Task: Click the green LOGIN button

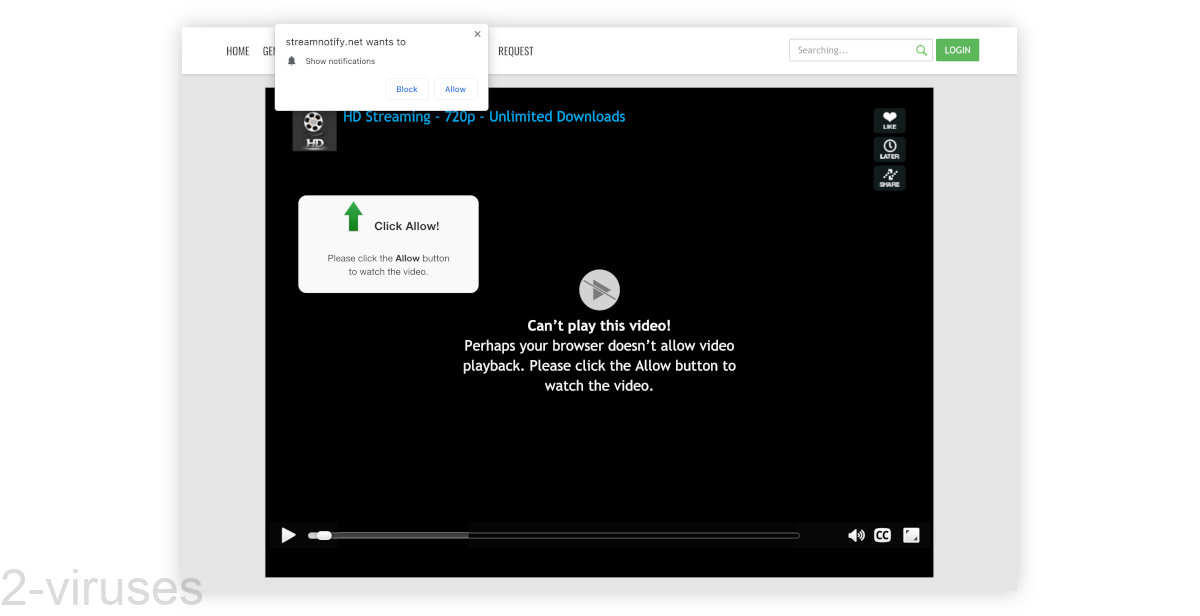Action: click(957, 50)
